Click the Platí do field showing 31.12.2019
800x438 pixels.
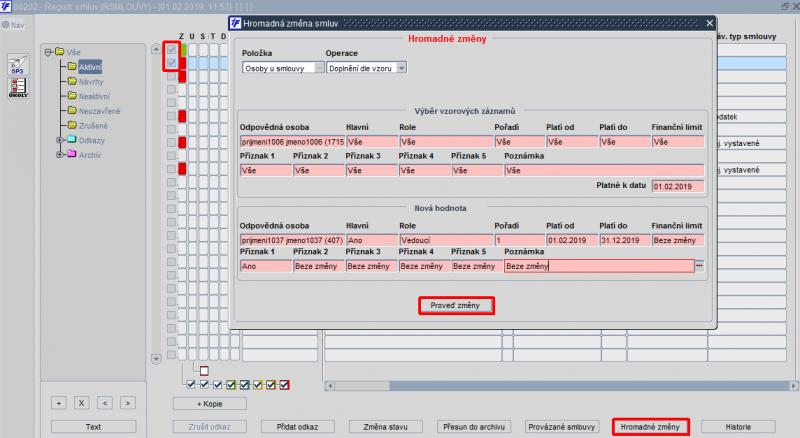coord(624,240)
